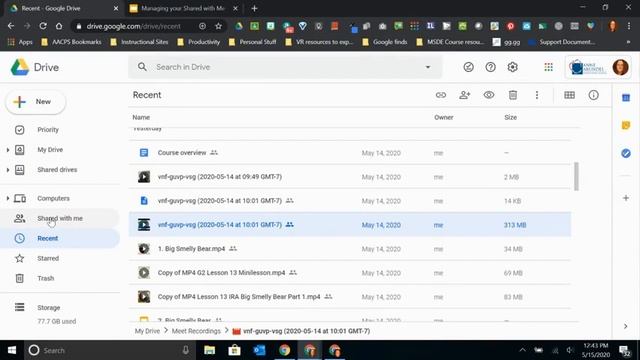Expand Shared drives tree arrow
The image size is (640, 360).
[x=8, y=170]
